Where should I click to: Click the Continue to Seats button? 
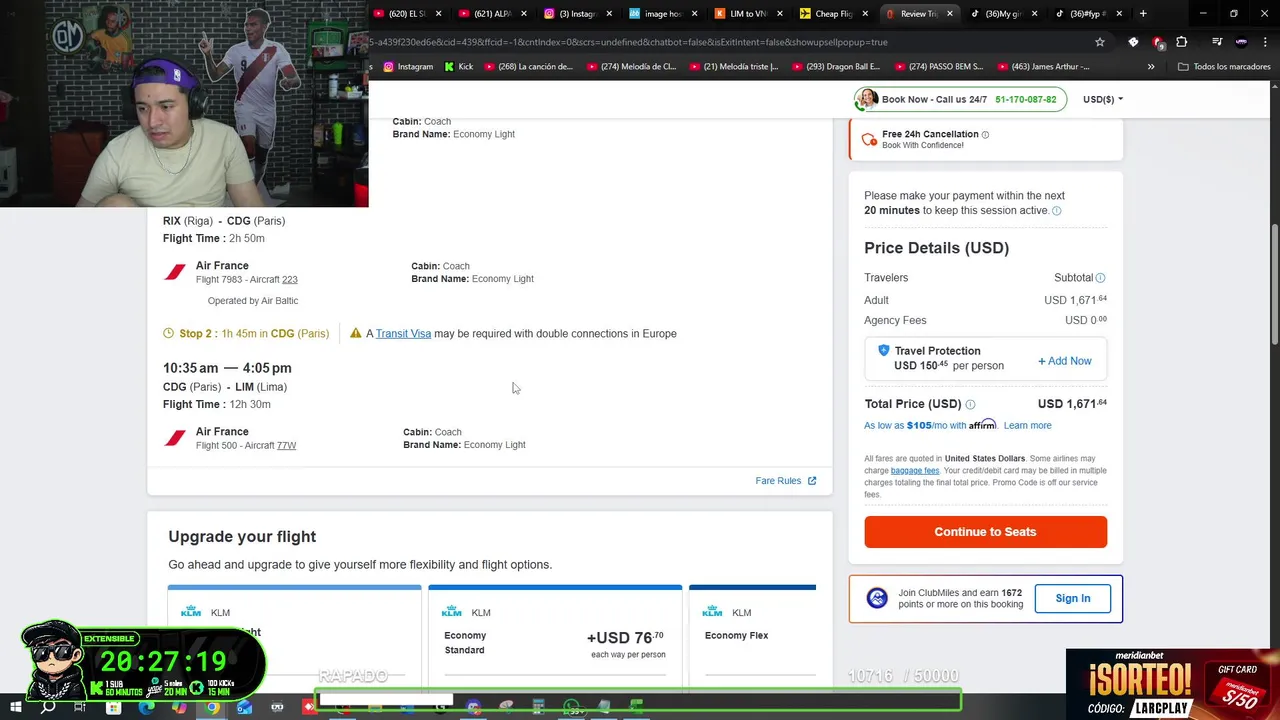pos(985,532)
